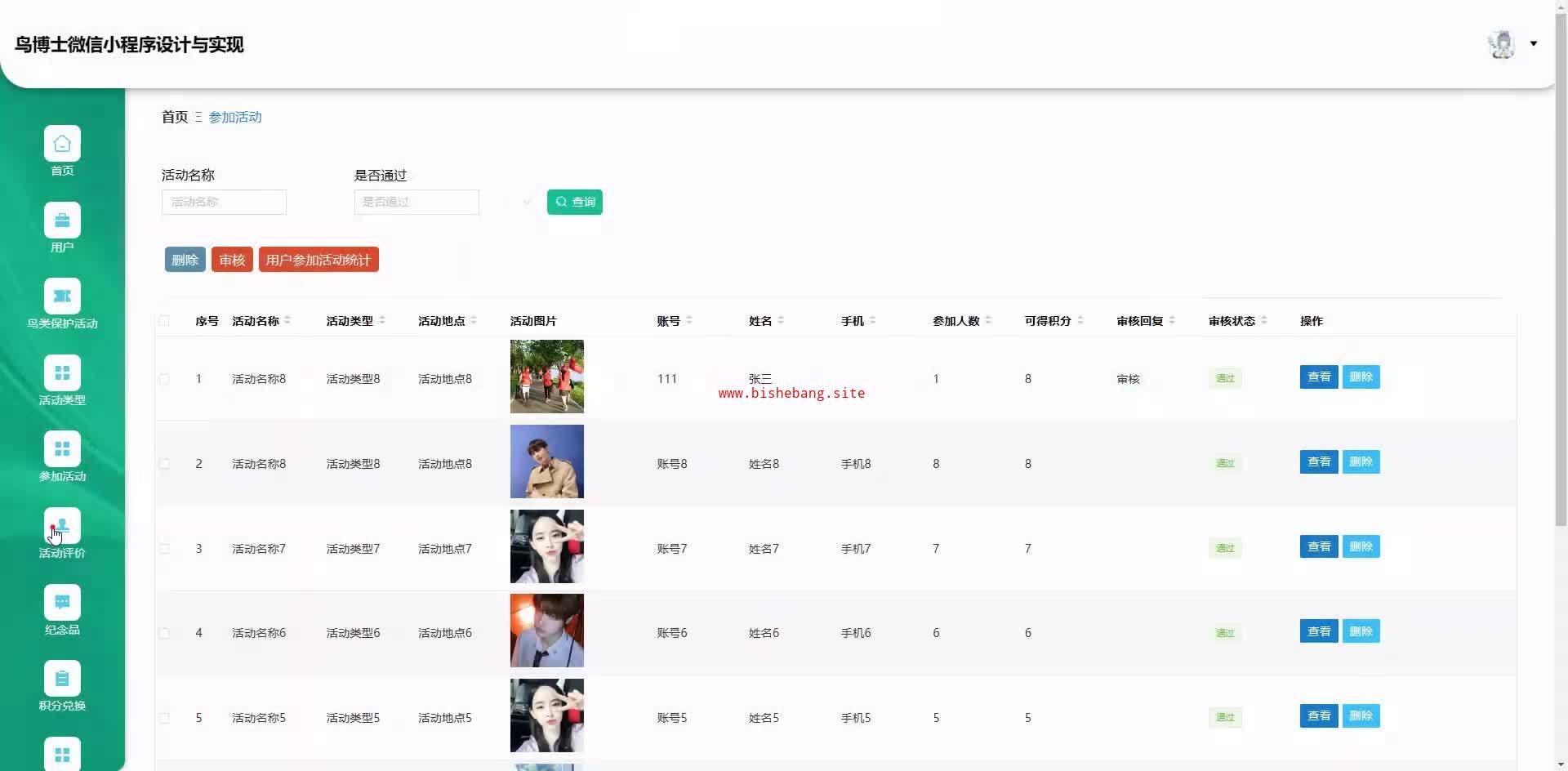Tick the checkbox for row 4

click(164, 633)
